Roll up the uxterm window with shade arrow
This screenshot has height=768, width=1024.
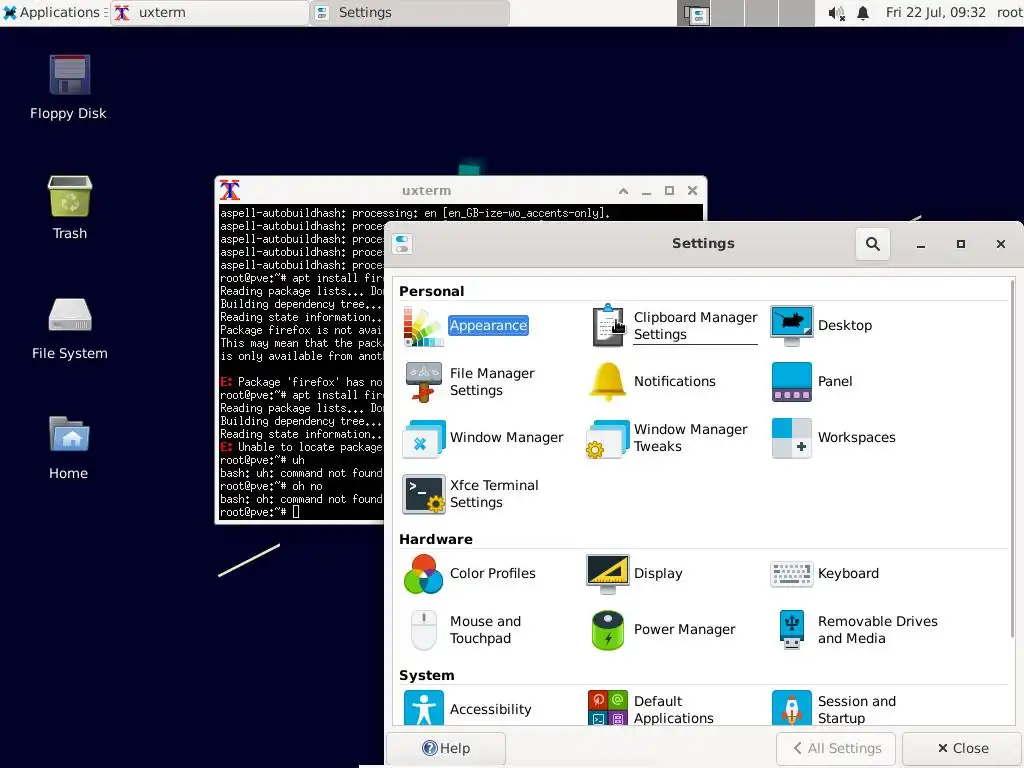coord(624,191)
